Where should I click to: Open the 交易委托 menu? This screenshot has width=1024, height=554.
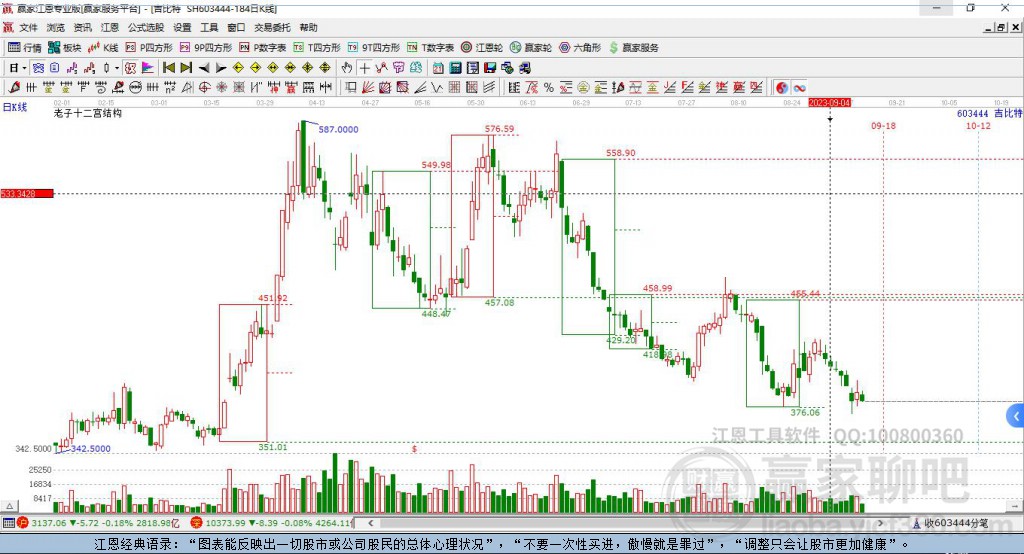click(272, 27)
